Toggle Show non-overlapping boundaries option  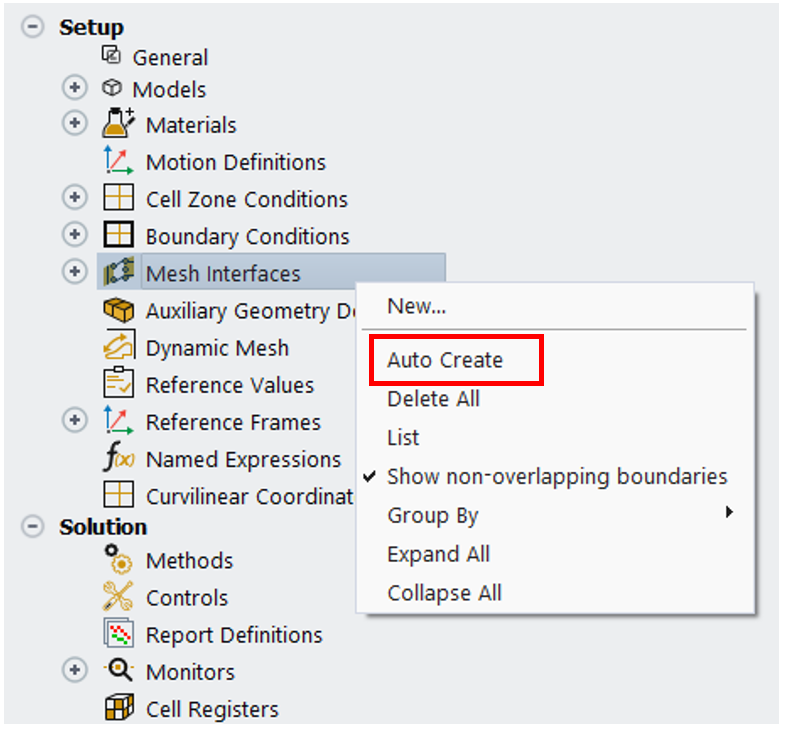click(556, 476)
